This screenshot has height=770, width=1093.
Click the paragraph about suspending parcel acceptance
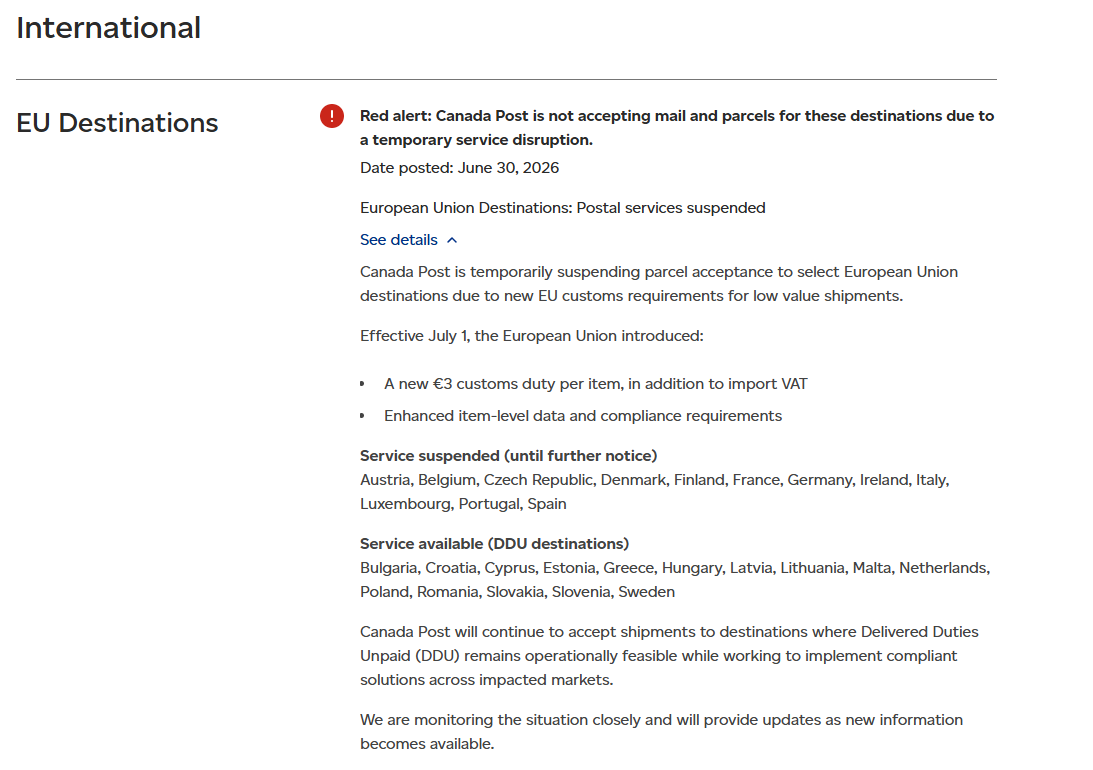[x=659, y=284]
